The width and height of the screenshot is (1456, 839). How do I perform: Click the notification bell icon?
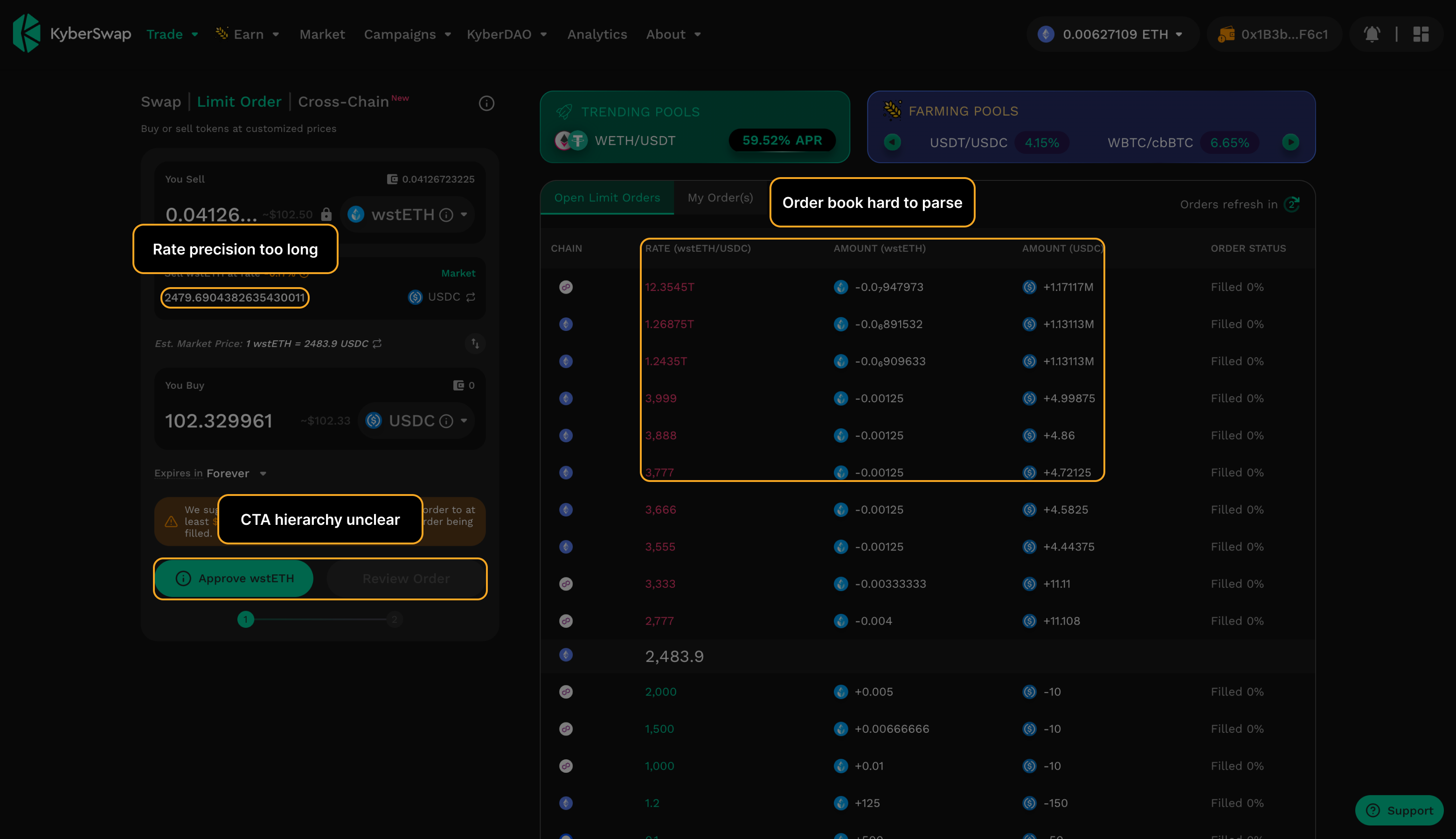point(1372,34)
